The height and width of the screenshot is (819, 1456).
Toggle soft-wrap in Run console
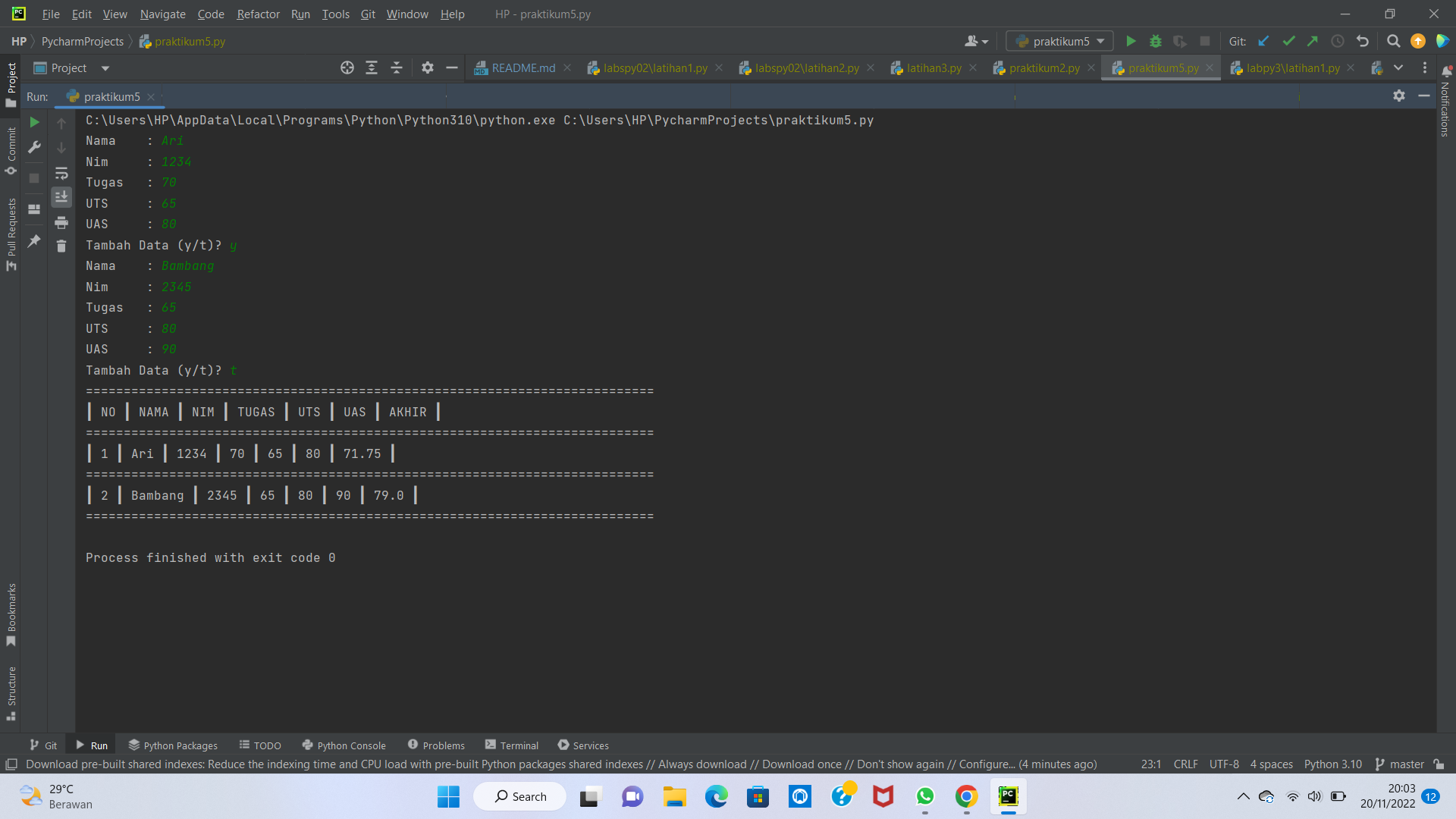point(61,174)
